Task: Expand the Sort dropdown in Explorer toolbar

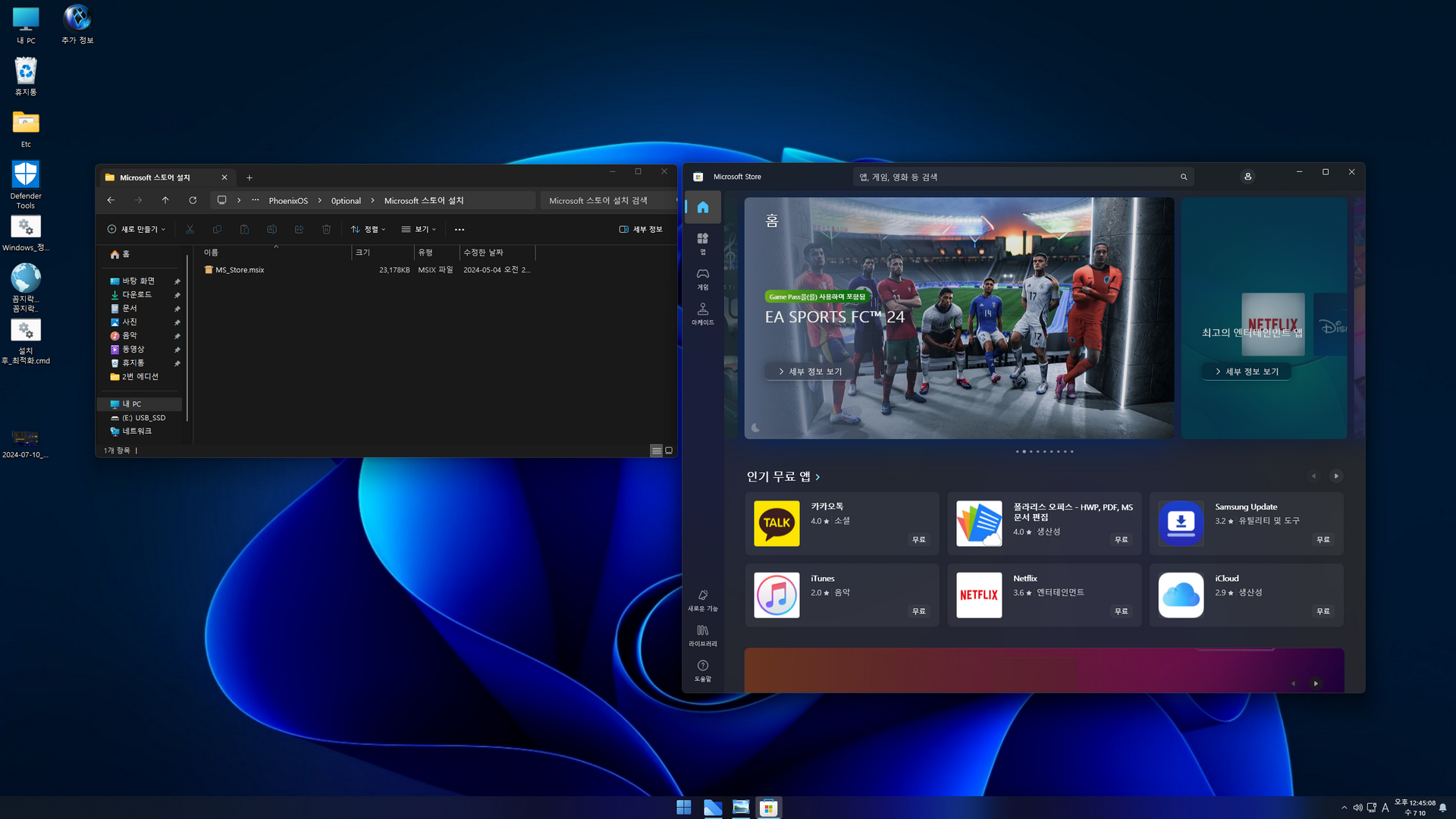Action: click(369, 229)
